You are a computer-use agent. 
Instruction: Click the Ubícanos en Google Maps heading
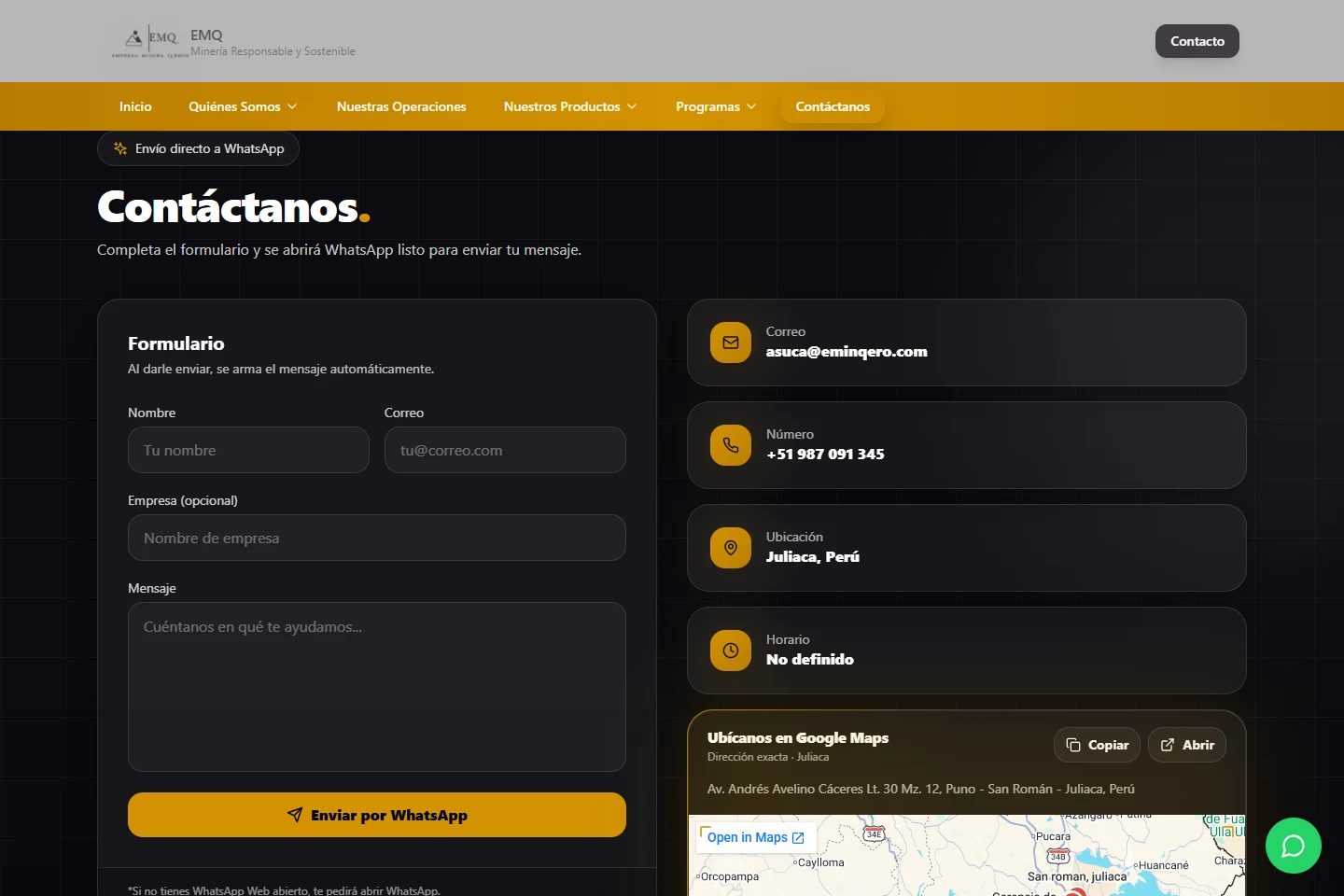pyautogui.click(x=798, y=738)
